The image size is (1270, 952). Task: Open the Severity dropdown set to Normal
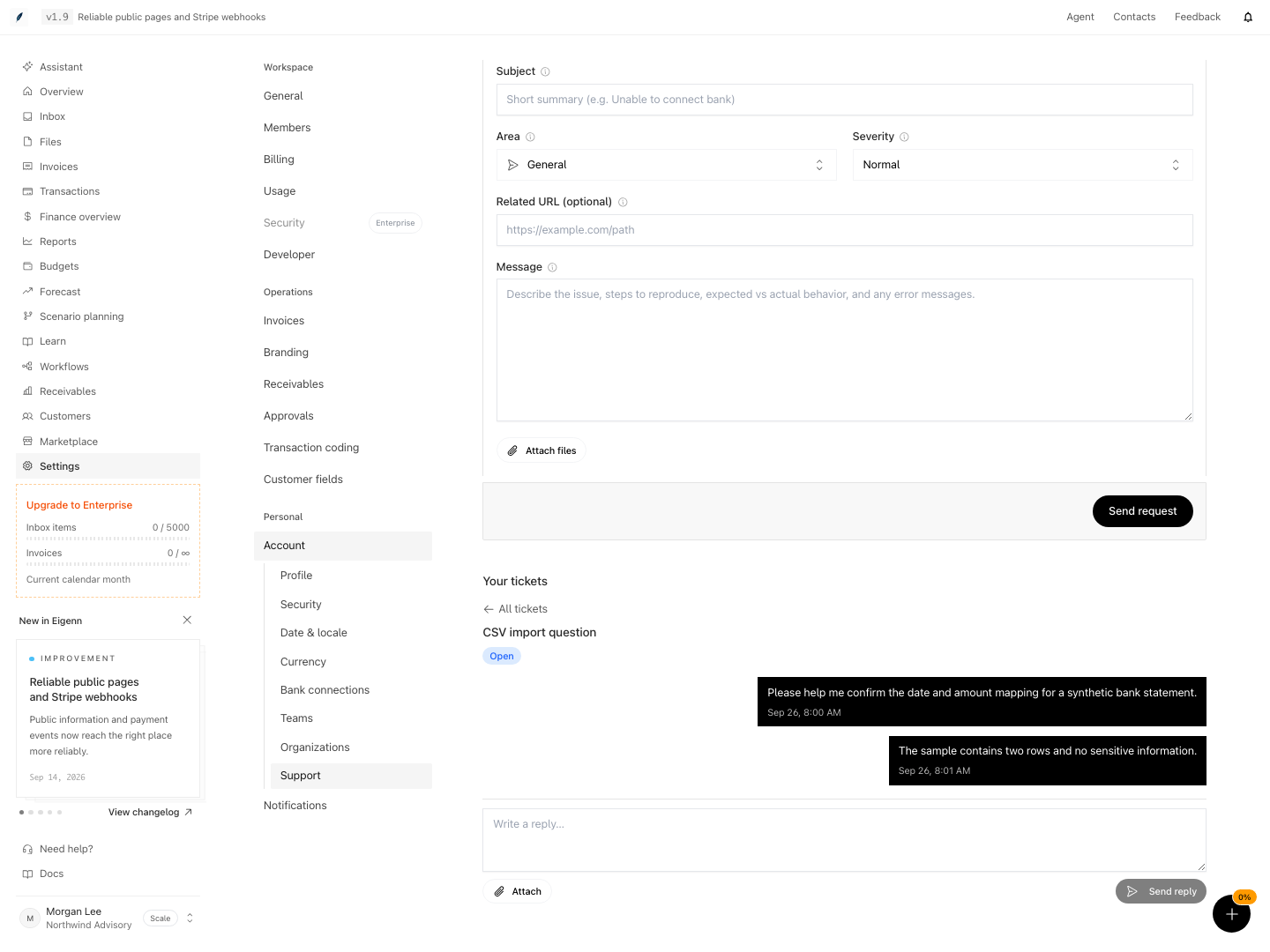point(1022,165)
